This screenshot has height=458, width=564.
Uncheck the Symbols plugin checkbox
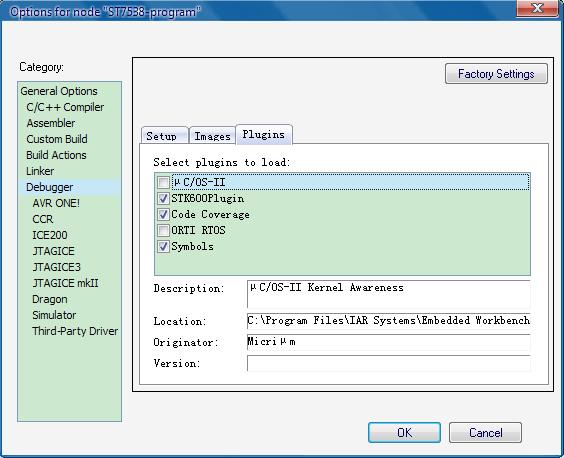[x=163, y=246]
